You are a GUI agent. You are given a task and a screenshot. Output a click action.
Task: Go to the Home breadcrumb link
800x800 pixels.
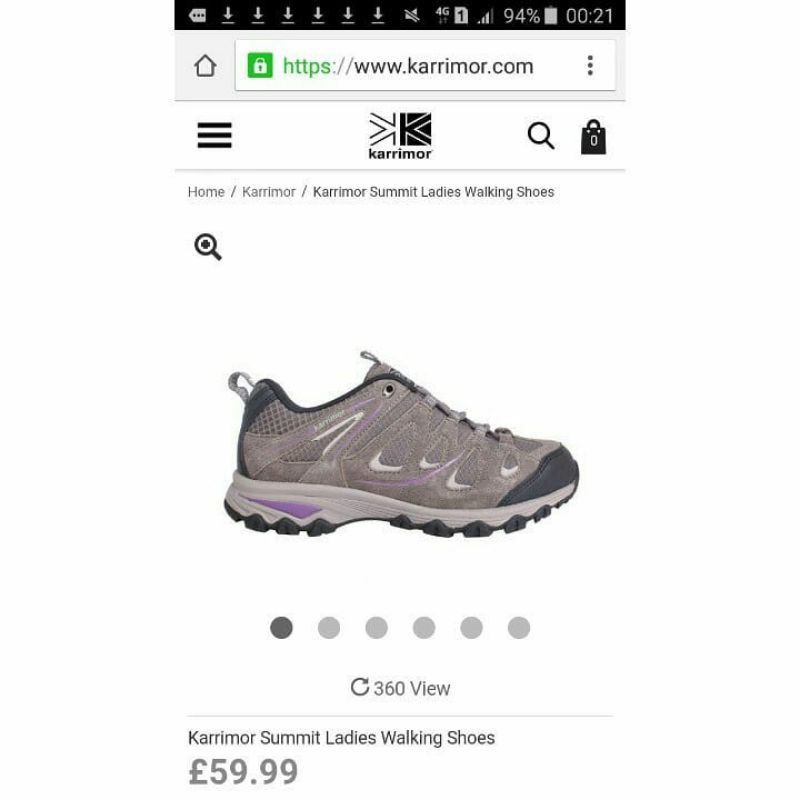tap(206, 192)
